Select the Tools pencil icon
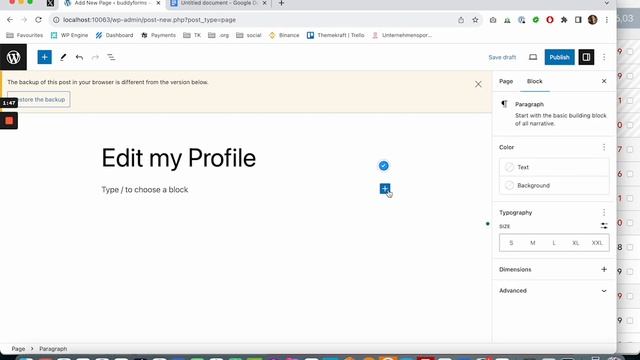640x360 pixels. pos(63,57)
